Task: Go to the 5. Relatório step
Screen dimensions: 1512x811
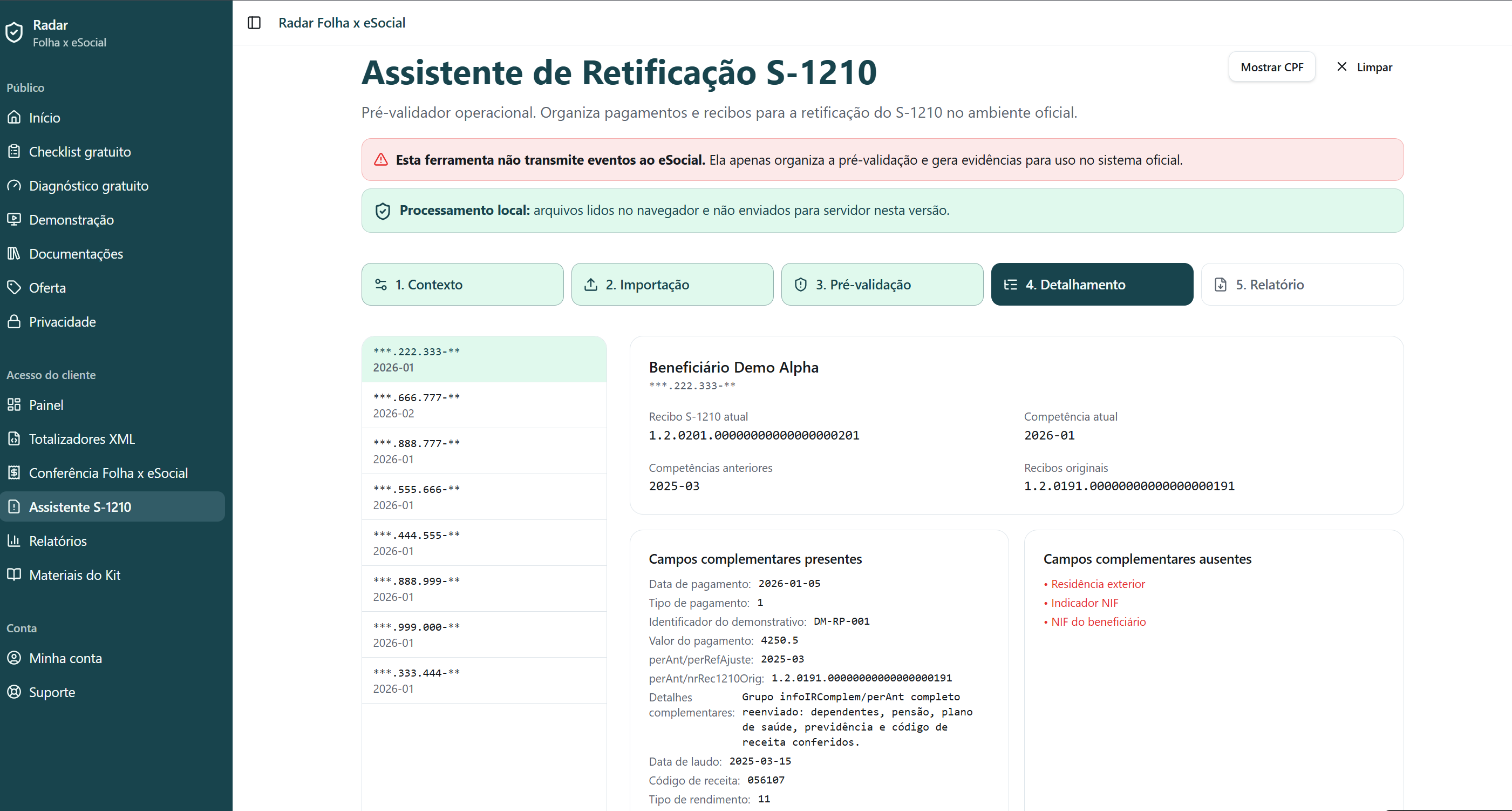Action: coord(1303,284)
